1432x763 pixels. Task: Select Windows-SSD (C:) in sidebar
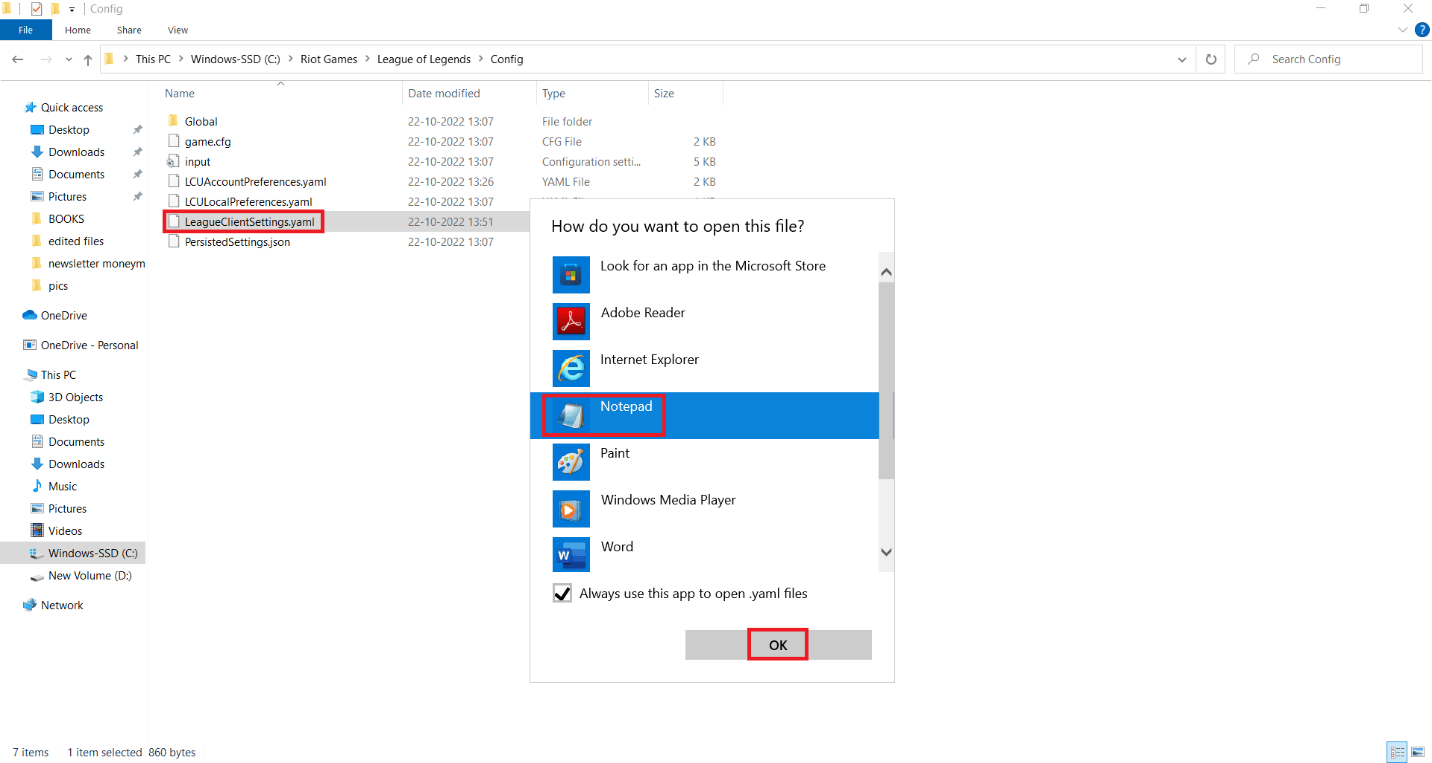pyautogui.click(x=73, y=553)
